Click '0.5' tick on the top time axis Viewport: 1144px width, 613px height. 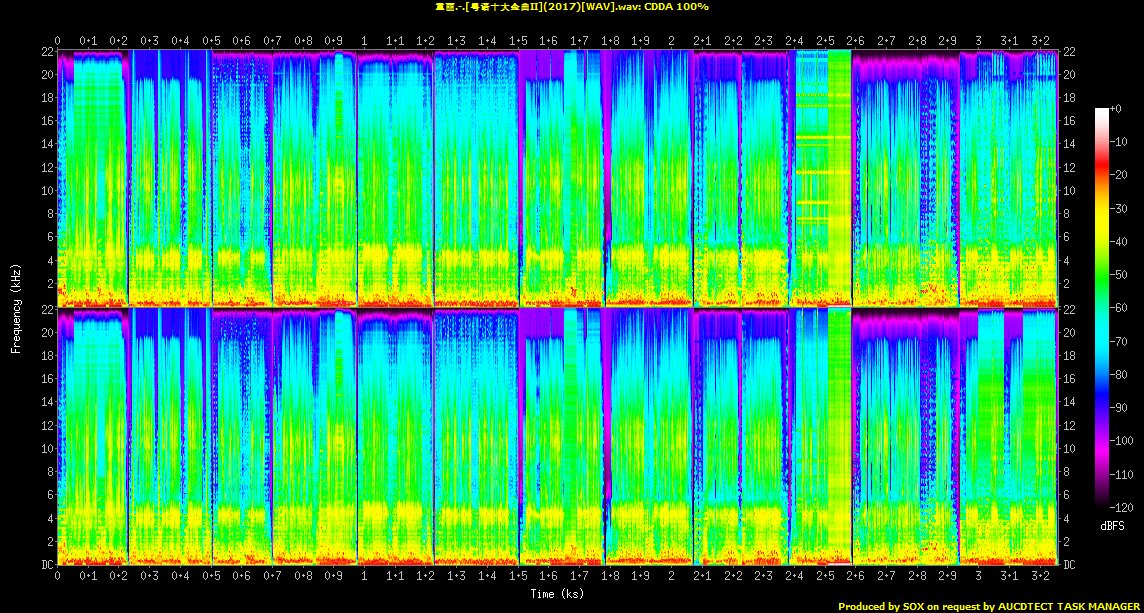tap(211, 40)
